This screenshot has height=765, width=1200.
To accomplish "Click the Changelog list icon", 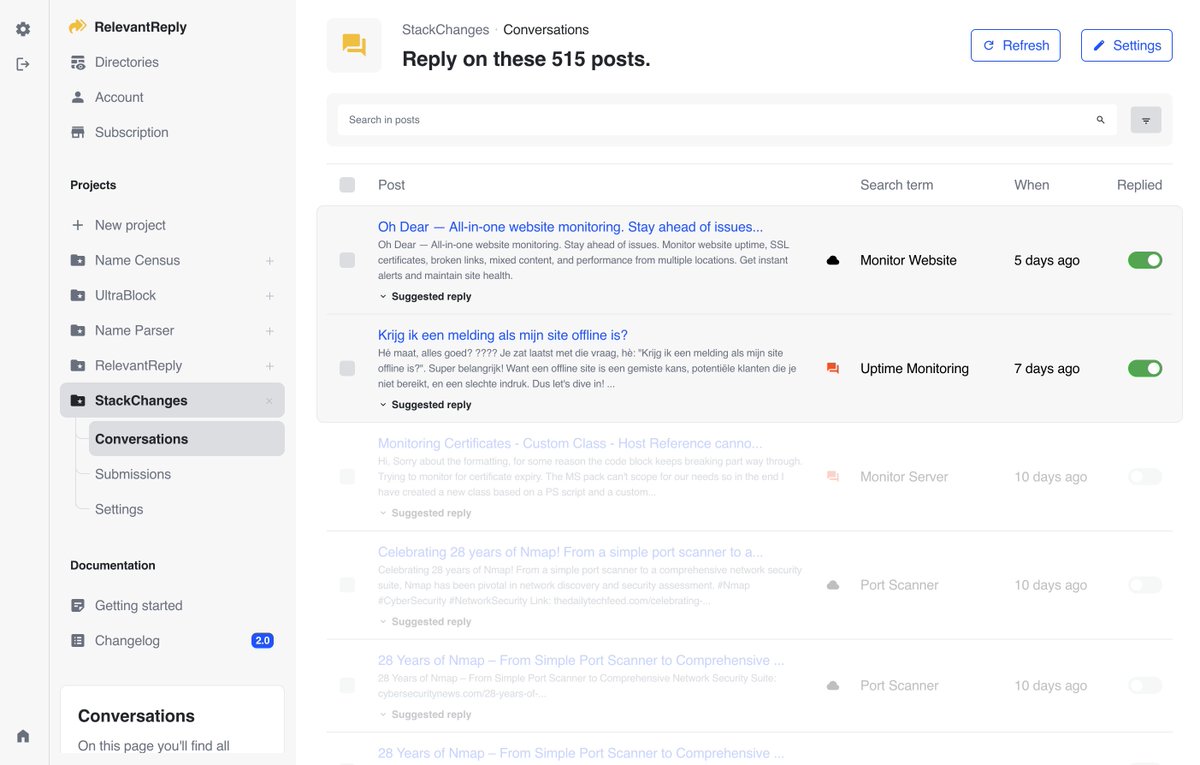I will (x=78, y=640).
